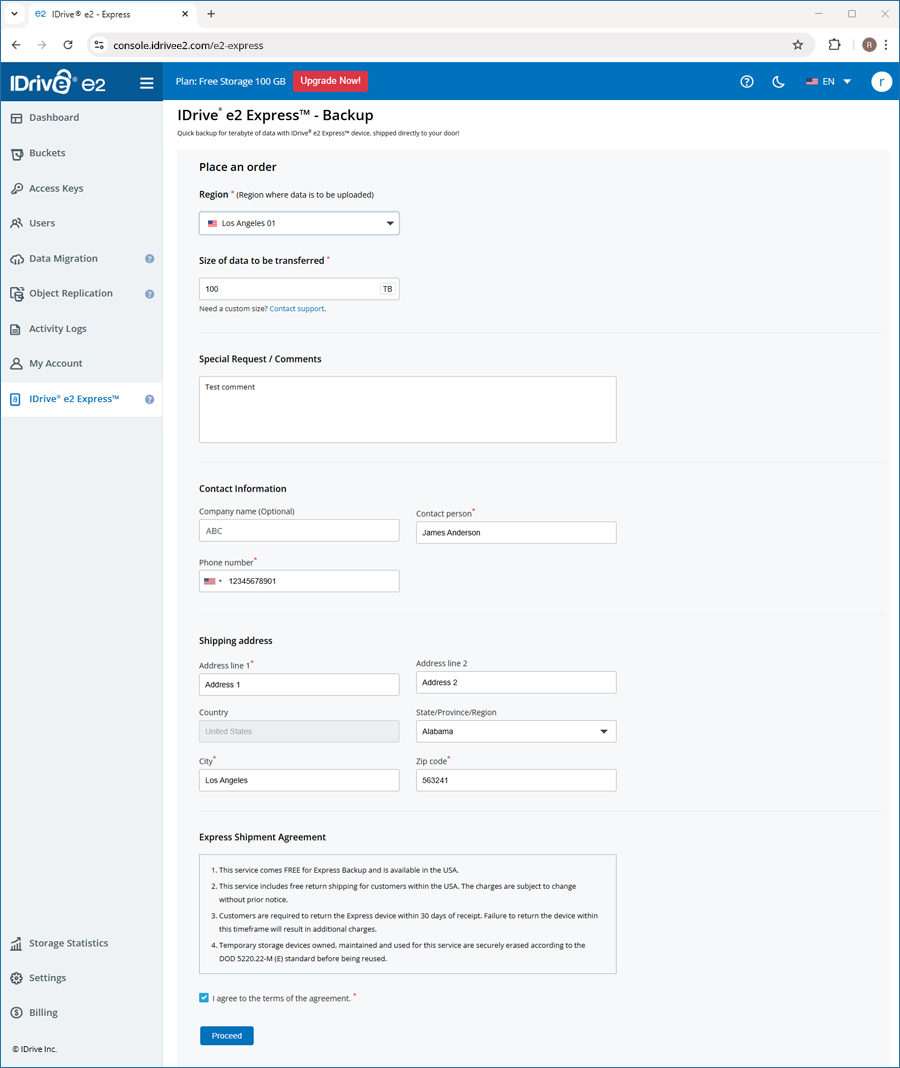Click the Settings gear icon
Image resolution: width=900 pixels, height=1068 pixels.
pos(16,978)
